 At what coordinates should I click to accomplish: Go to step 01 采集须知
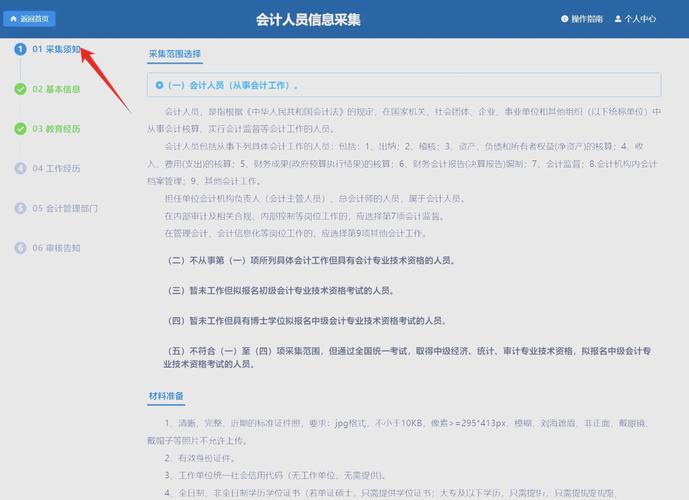[56, 49]
